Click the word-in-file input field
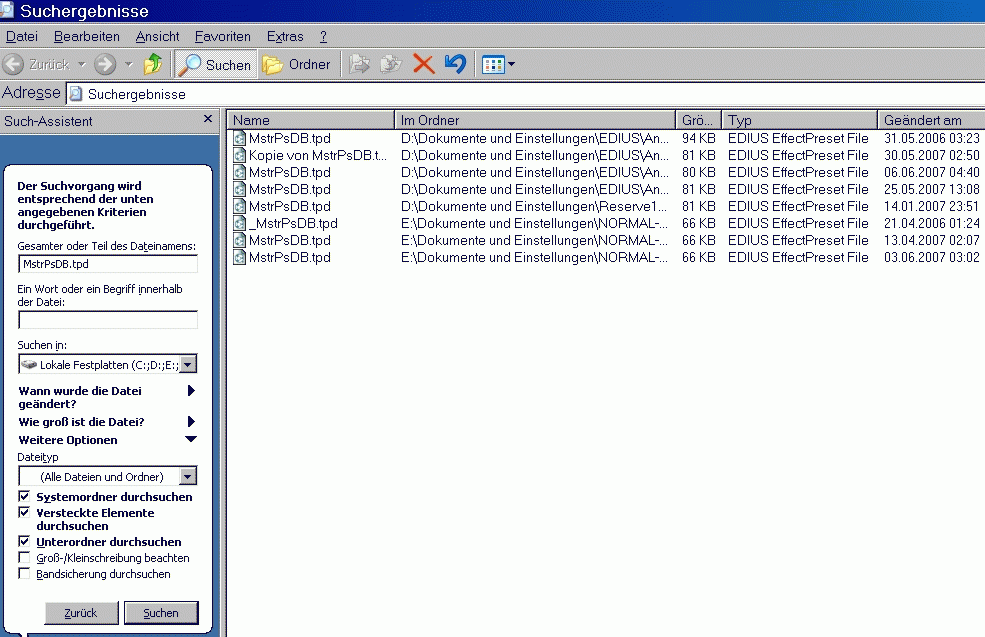 pyautogui.click(x=108, y=320)
